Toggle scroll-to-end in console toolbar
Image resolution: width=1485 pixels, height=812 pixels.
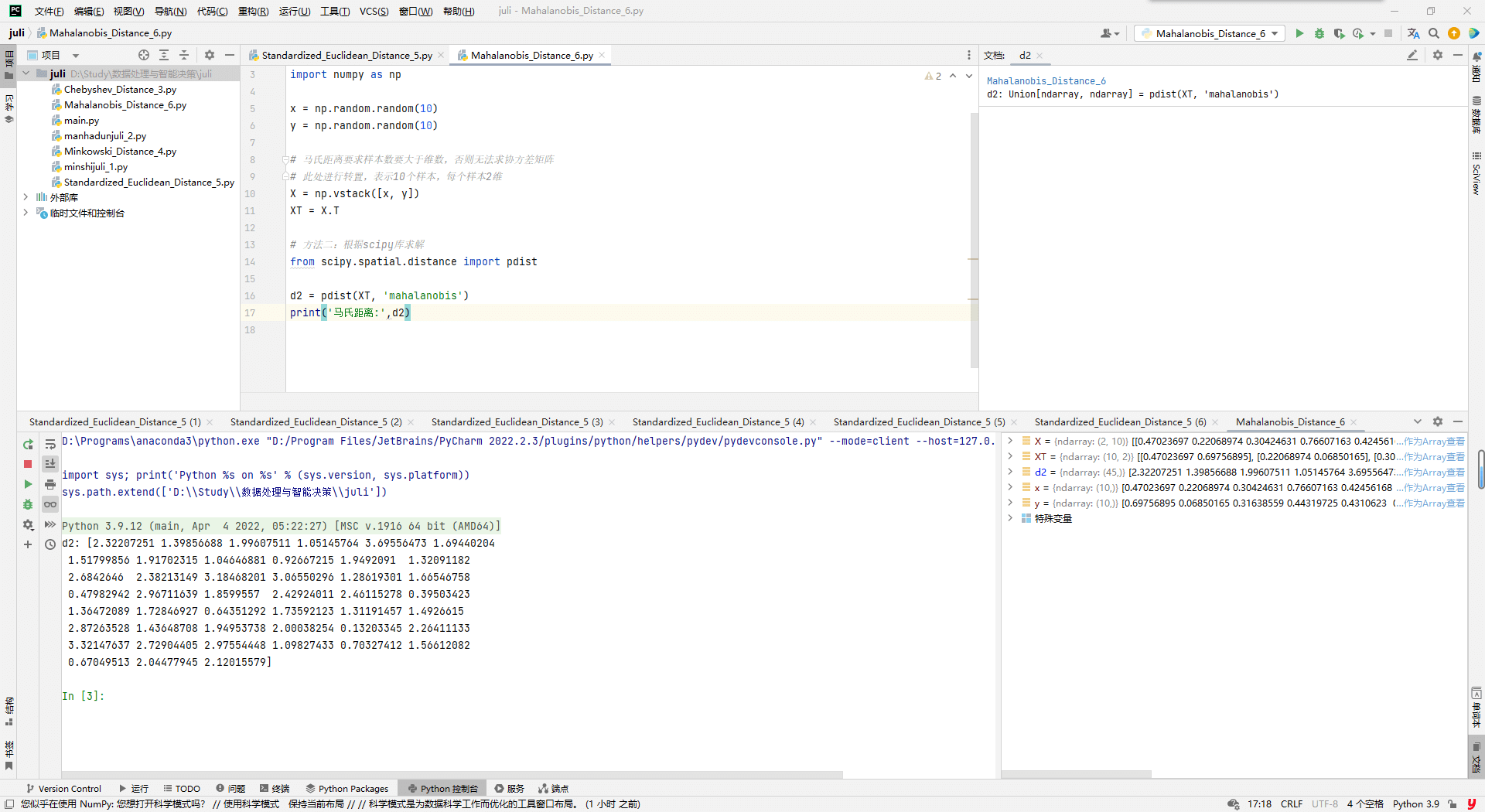coord(50,464)
